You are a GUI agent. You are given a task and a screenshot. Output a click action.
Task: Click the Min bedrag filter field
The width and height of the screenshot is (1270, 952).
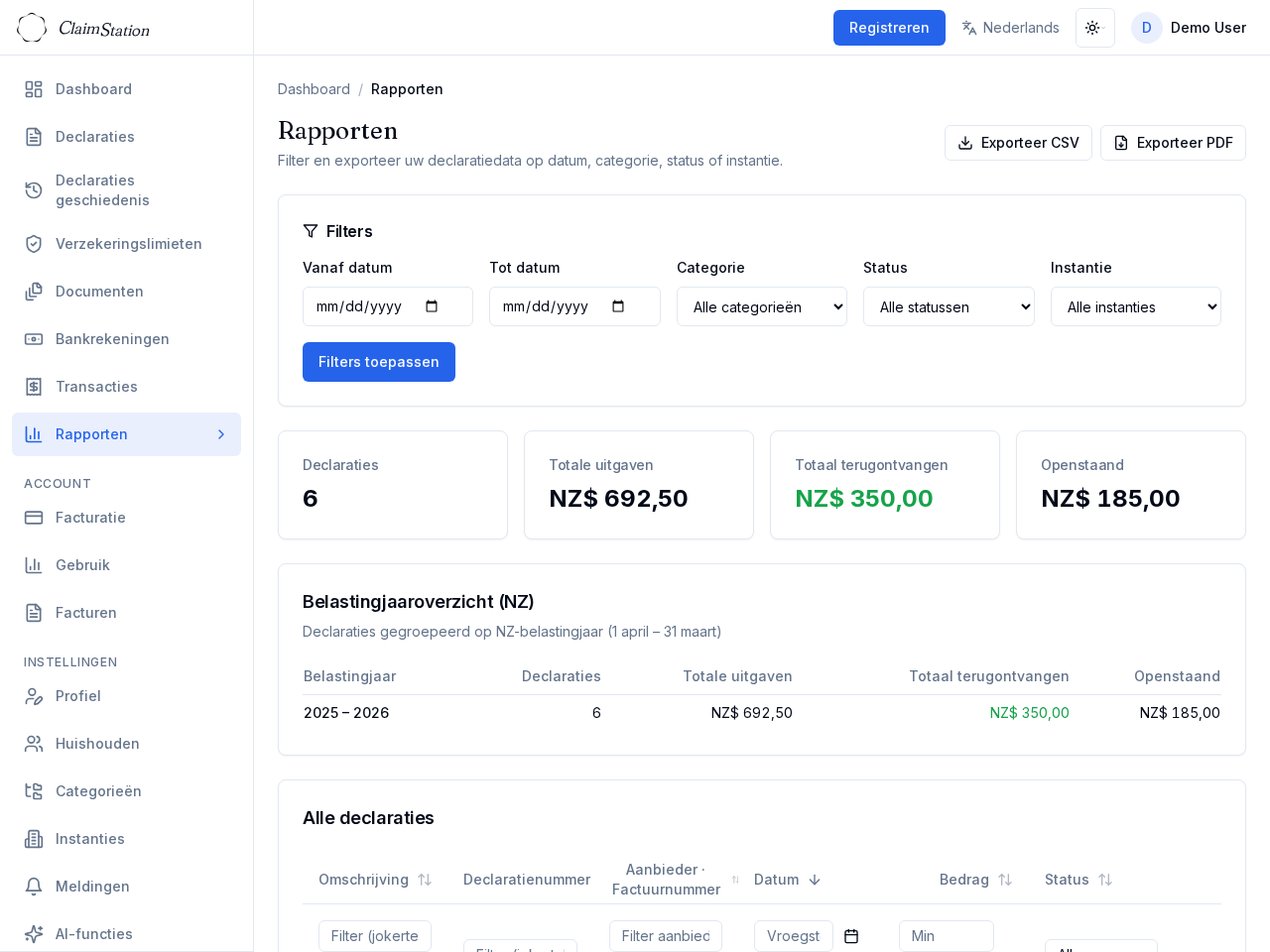coord(946,936)
